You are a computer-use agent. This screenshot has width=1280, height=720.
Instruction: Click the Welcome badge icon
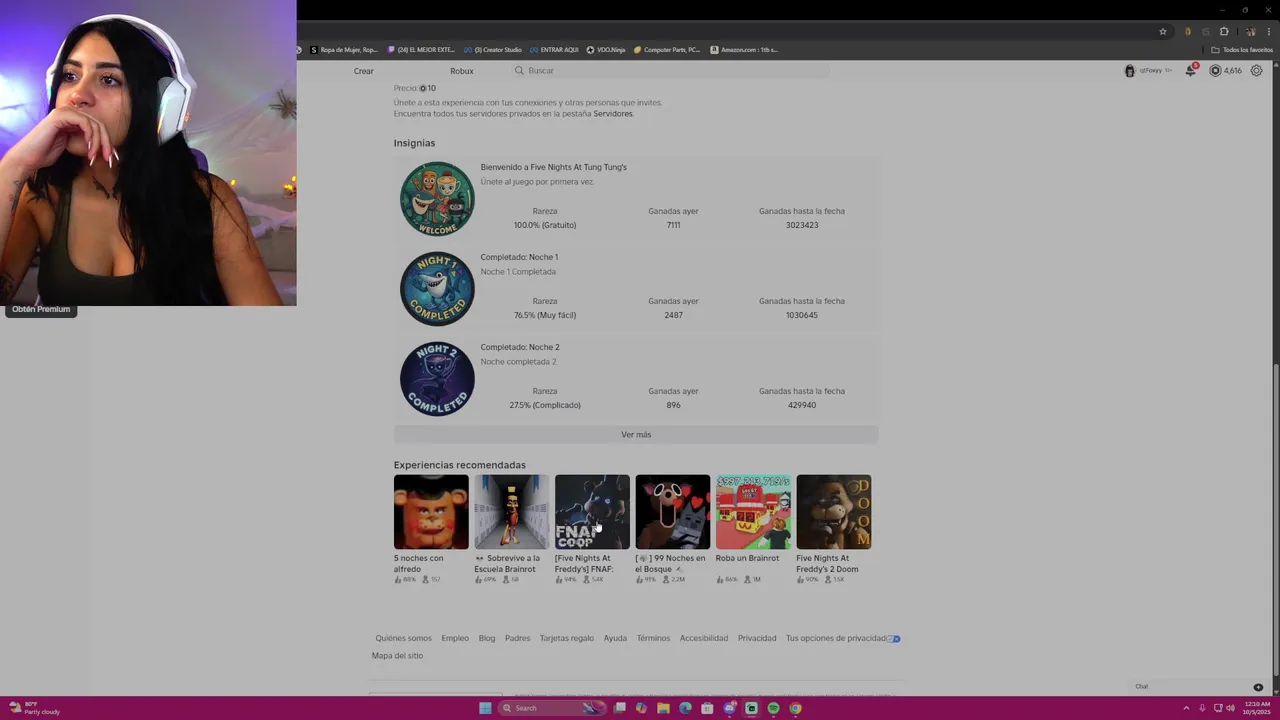pyautogui.click(x=437, y=198)
